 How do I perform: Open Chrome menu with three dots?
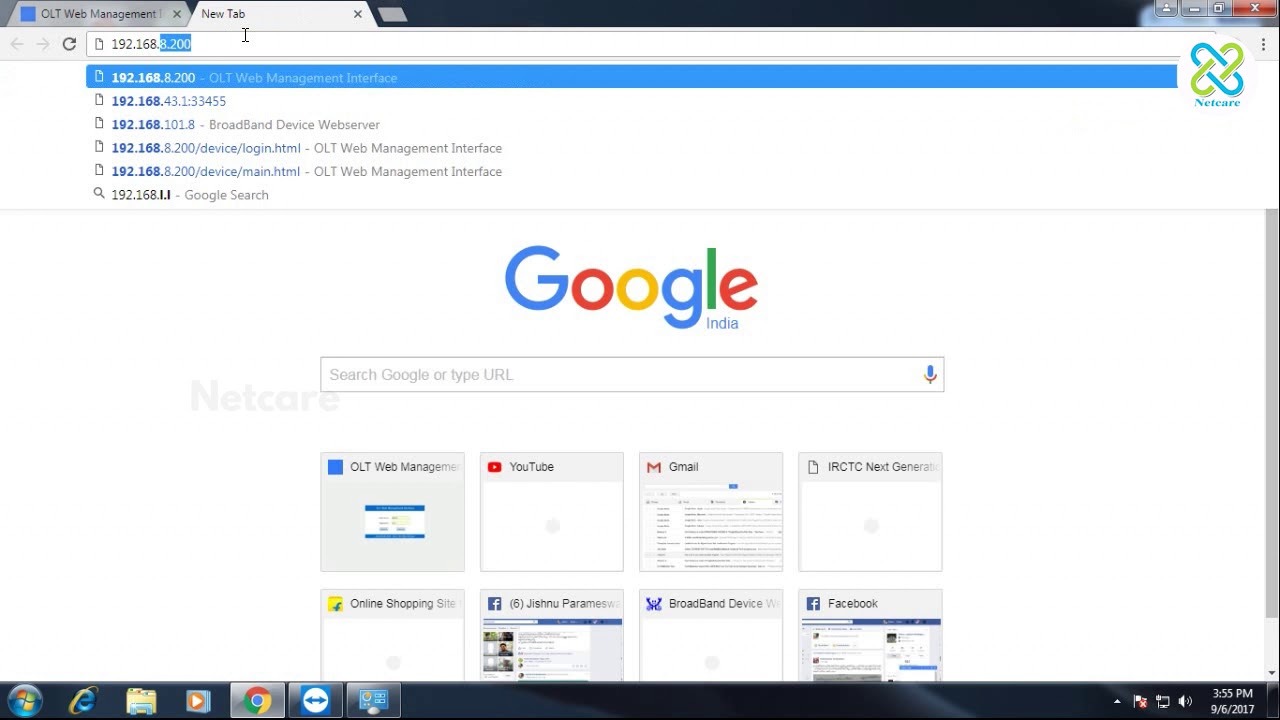coord(1263,44)
